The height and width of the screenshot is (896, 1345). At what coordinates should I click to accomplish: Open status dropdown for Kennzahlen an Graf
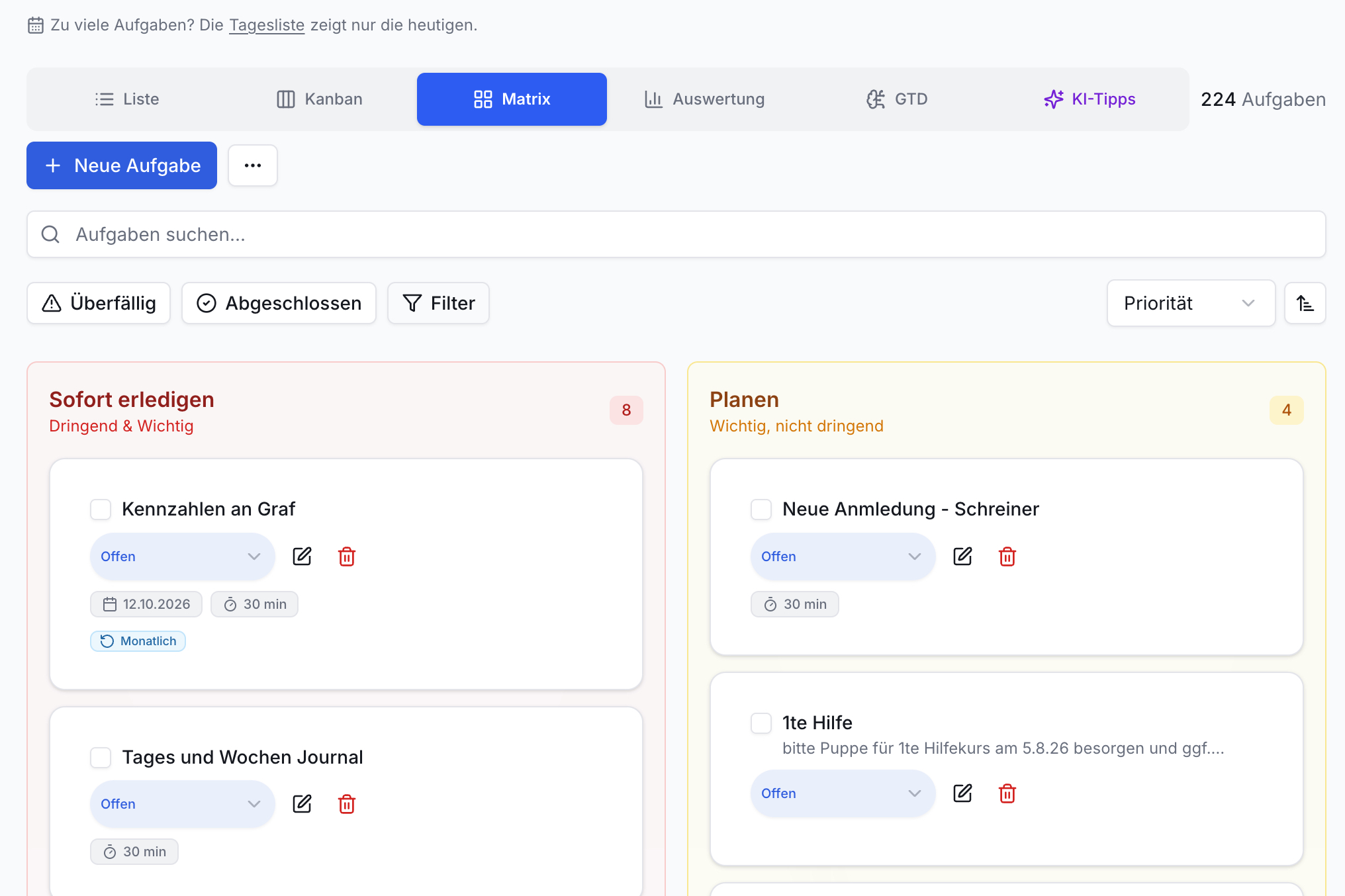tap(182, 557)
